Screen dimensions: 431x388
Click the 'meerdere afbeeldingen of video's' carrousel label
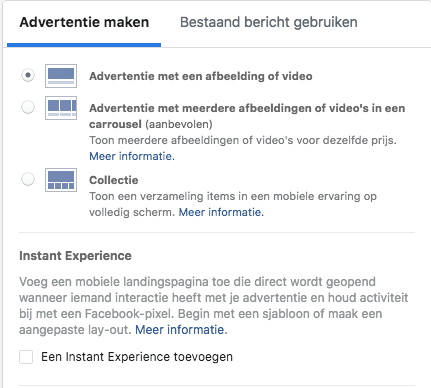(247, 116)
